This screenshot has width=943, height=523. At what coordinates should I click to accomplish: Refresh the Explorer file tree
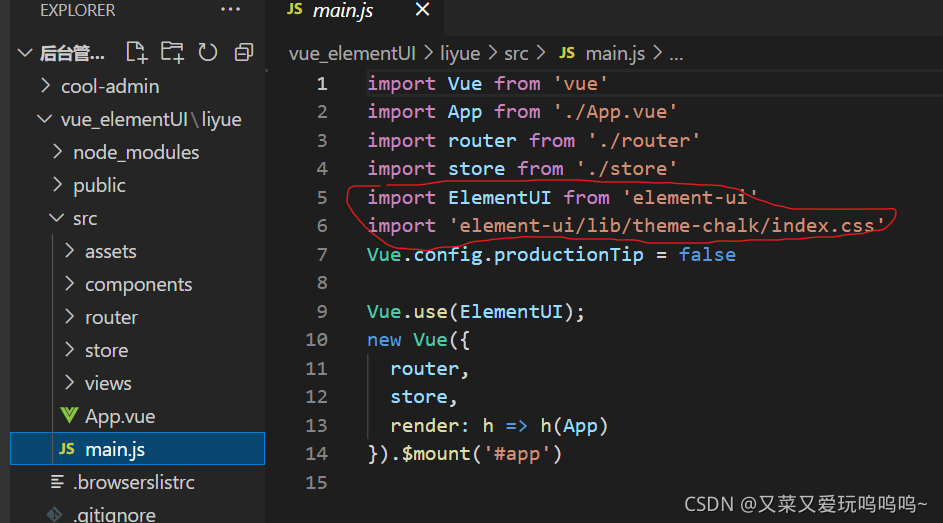click(208, 53)
